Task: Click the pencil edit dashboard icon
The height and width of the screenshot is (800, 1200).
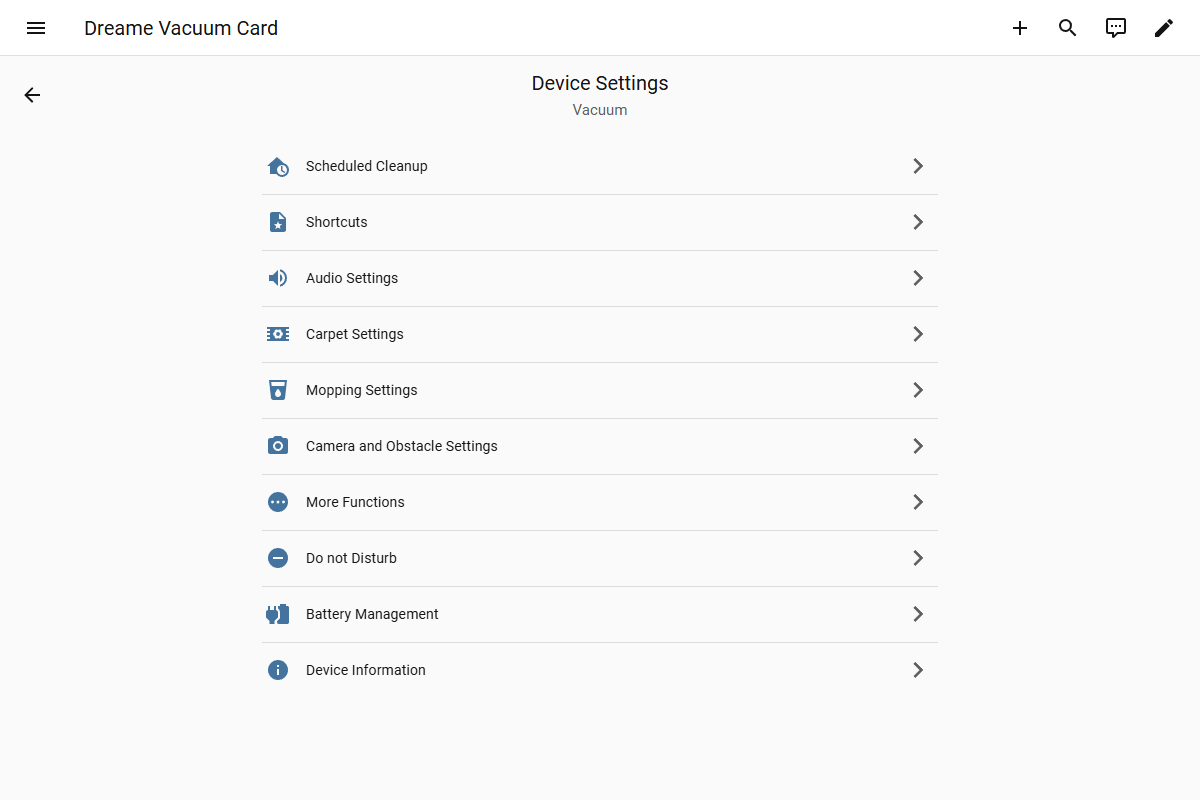Action: pos(1164,28)
